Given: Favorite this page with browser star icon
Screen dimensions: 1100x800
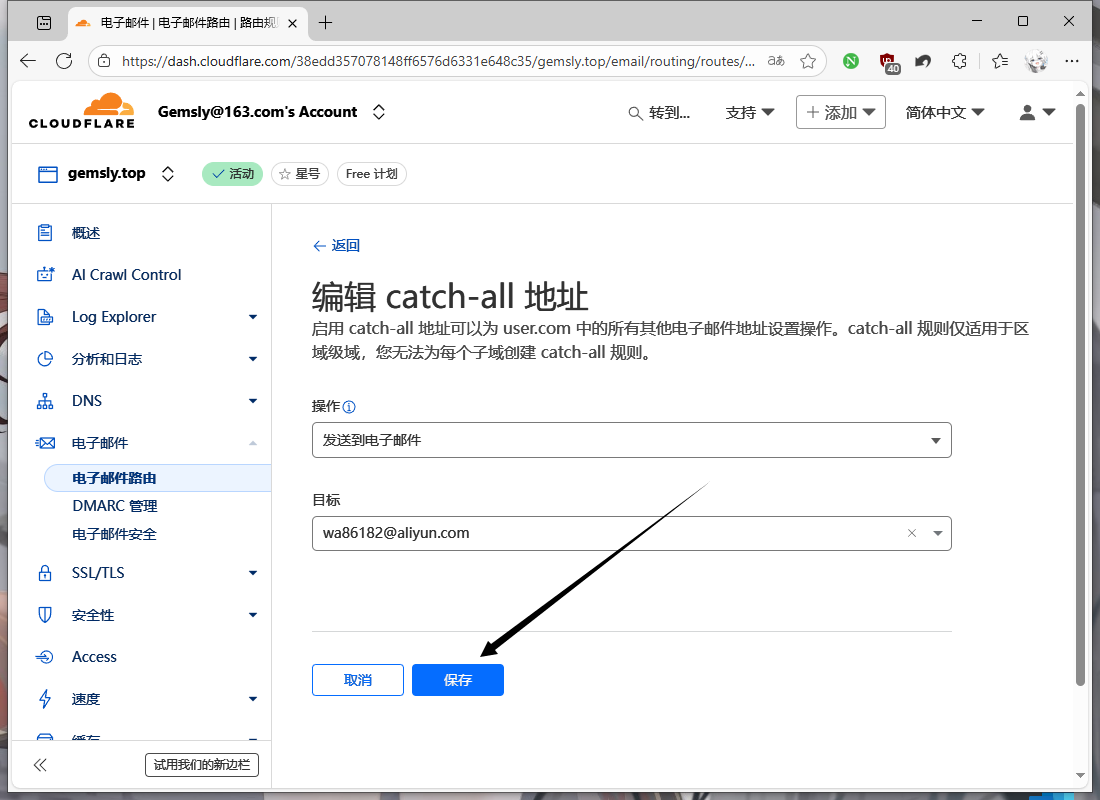Looking at the screenshot, I should [x=808, y=61].
